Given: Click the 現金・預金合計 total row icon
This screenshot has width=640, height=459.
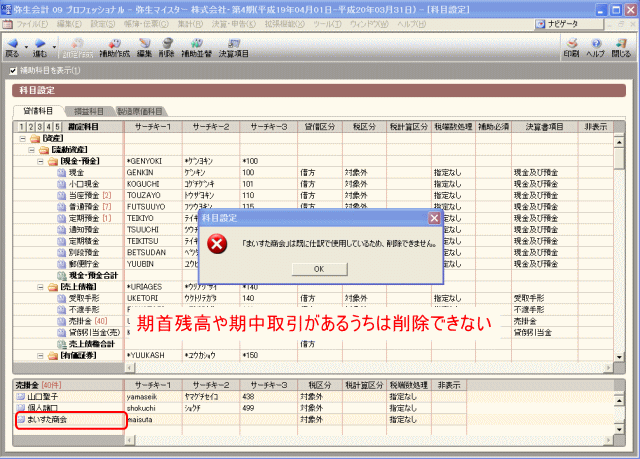Looking at the screenshot, I should (62, 276).
